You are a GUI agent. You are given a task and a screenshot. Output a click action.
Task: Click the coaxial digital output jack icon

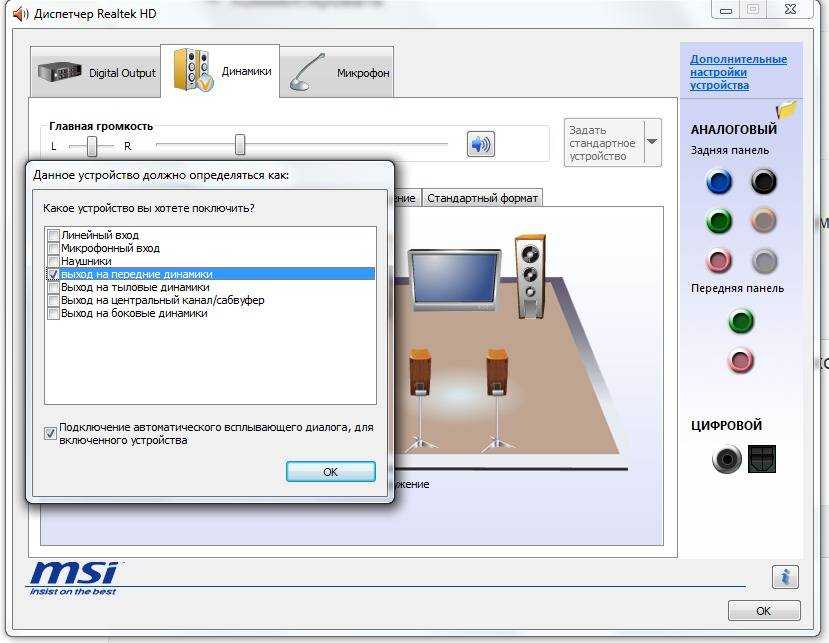coord(727,459)
